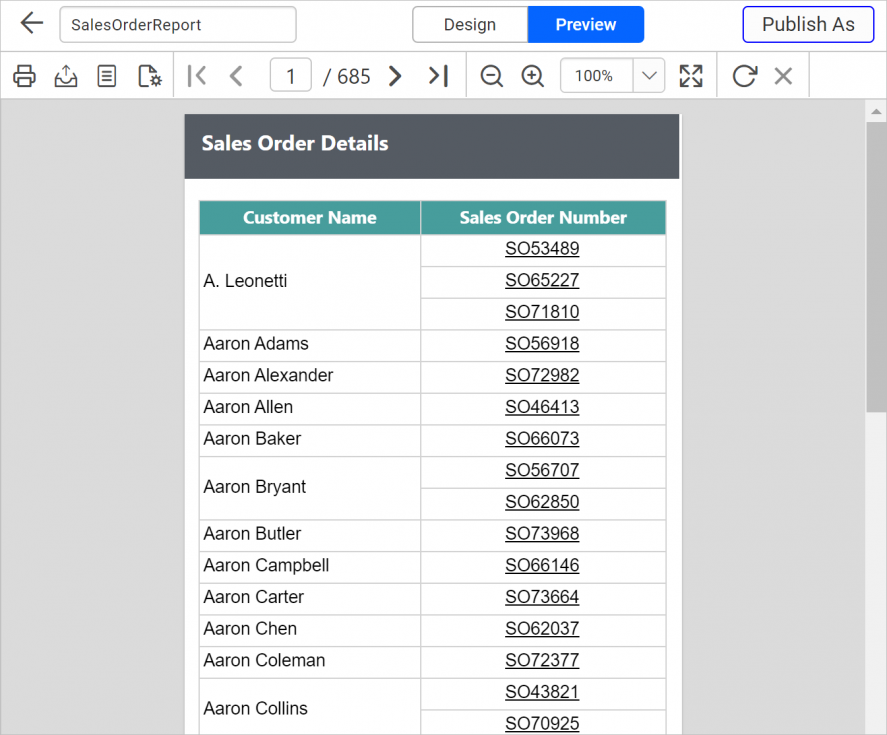Click the Aaron Alexander cell
The image size is (887, 735).
coord(310,377)
